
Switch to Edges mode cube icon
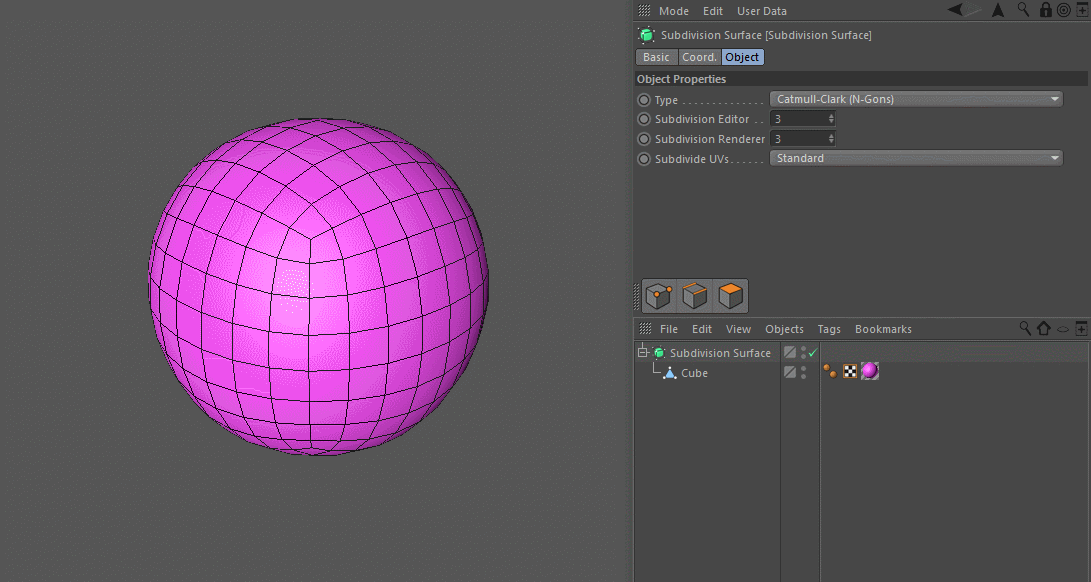tap(695, 296)
